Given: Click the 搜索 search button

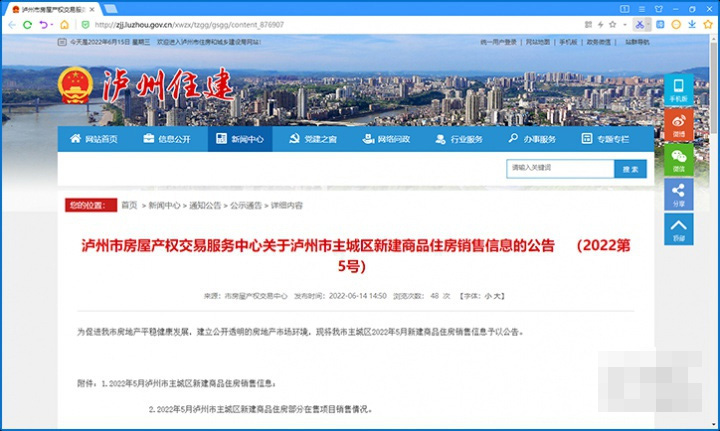Looking at the screenshot, I should pos(630,169).
